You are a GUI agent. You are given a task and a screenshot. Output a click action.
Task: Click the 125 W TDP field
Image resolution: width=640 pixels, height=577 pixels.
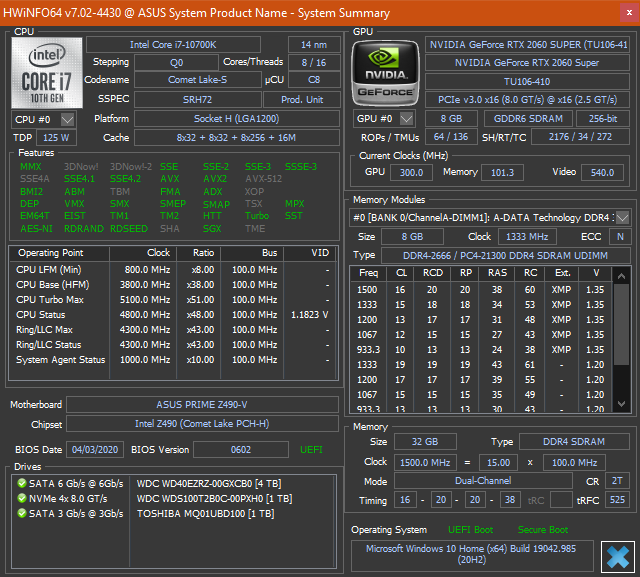[56, 138]
